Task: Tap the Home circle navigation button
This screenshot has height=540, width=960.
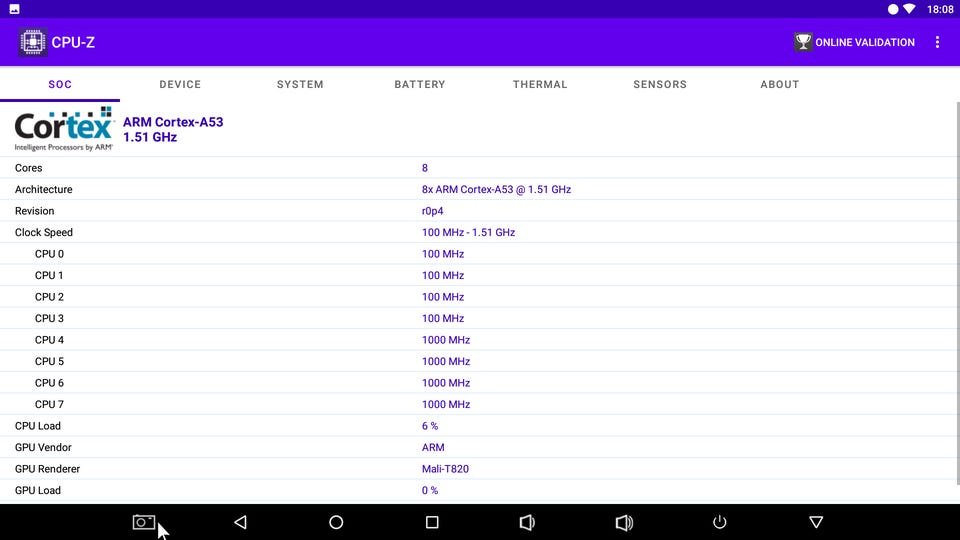Action: [x=336, y=522]
